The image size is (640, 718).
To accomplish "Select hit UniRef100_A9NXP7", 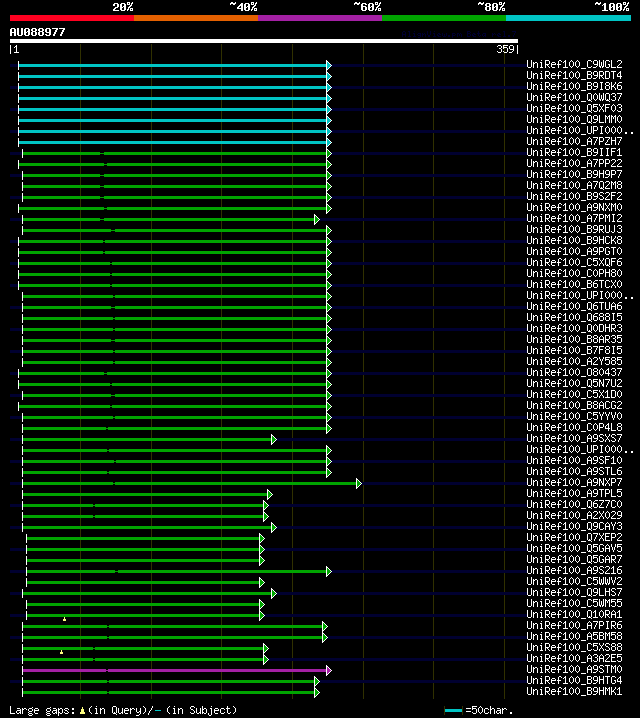I will point(574,482).
